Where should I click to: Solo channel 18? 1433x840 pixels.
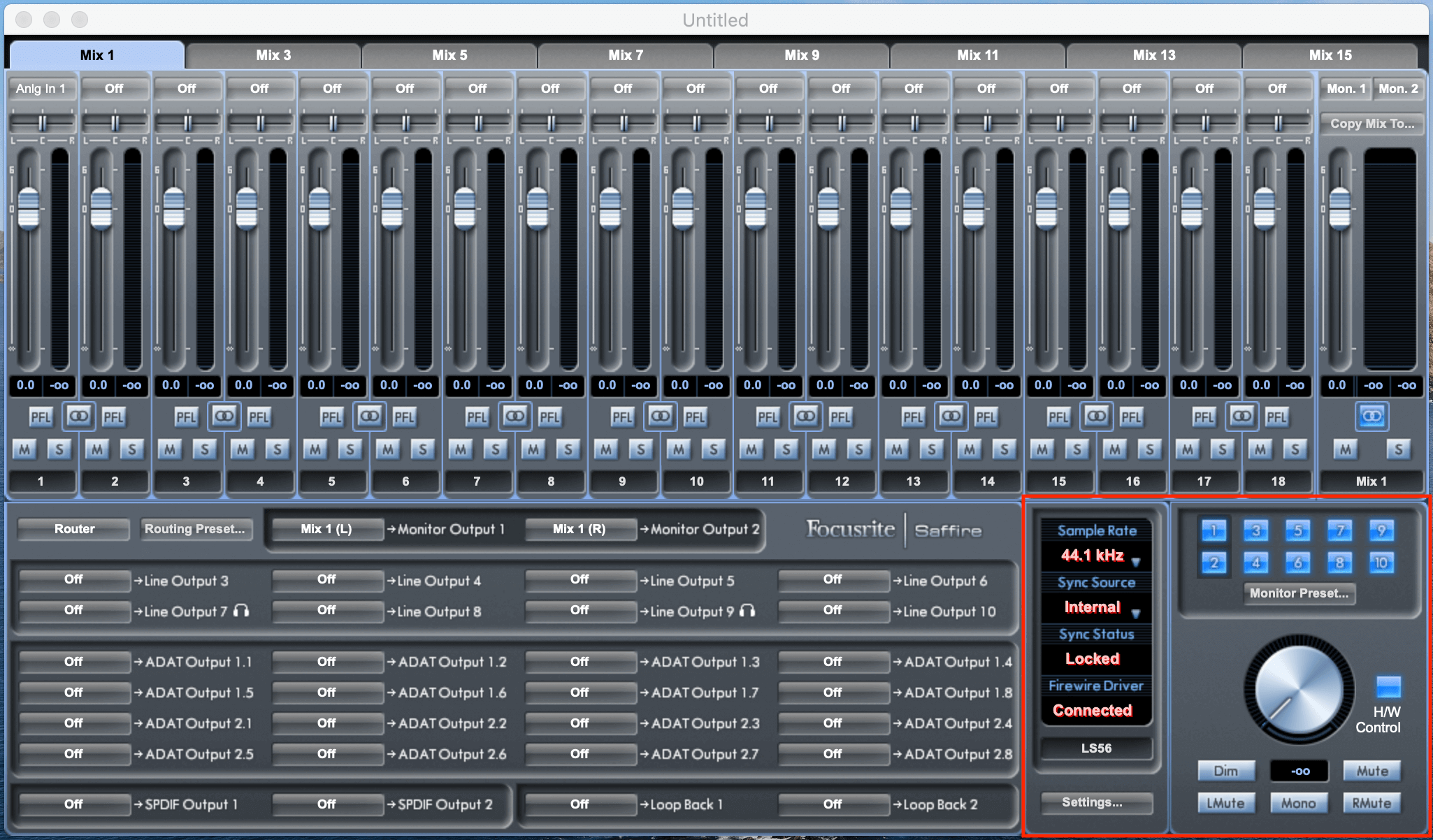pos(1297,449)
